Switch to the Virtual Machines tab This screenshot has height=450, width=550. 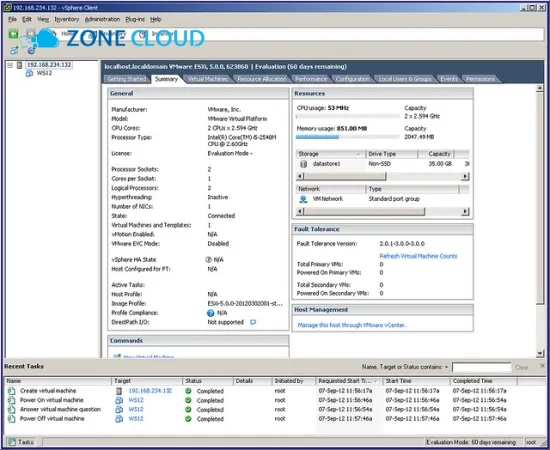coord(208,79)
